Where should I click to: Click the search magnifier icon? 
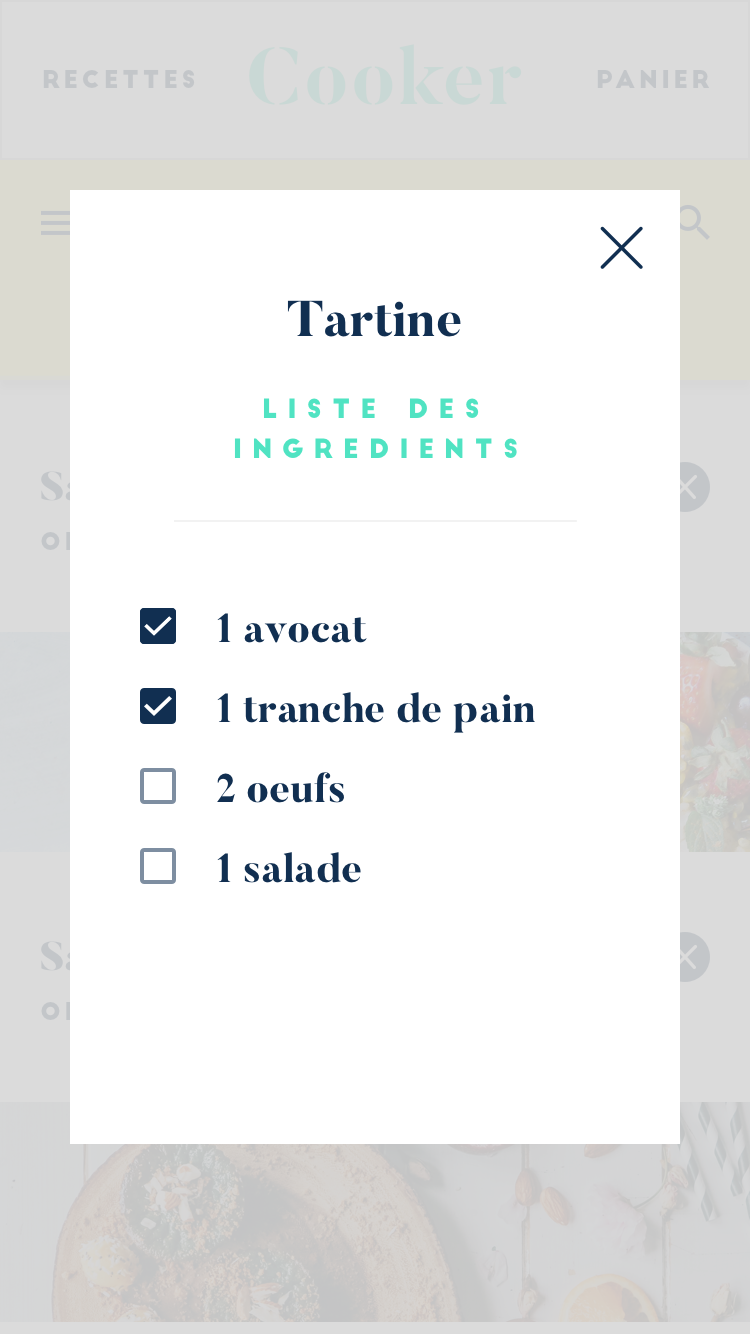coord(693,222)
